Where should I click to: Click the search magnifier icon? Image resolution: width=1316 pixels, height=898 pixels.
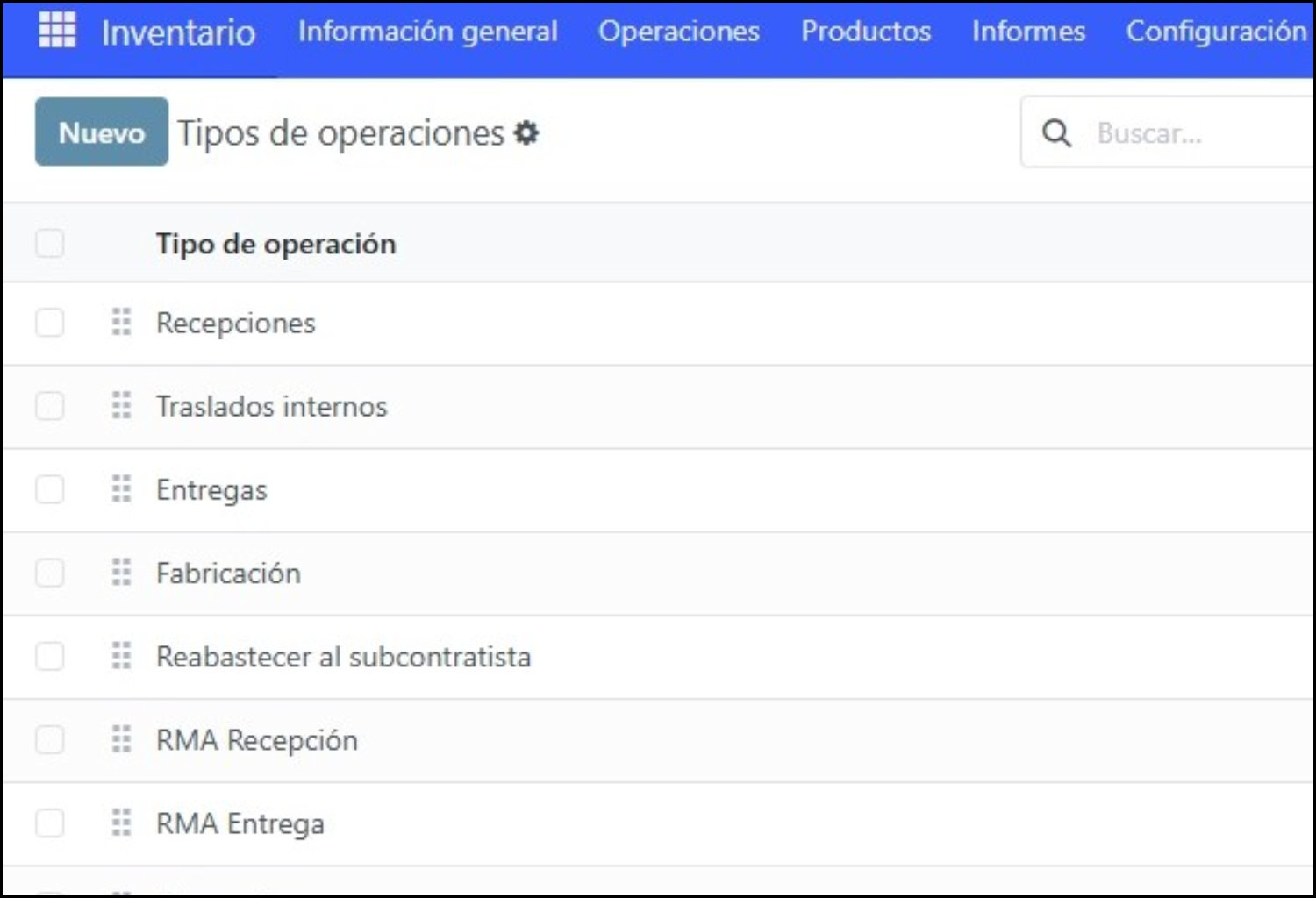pyautogui.click(x=1057, y=133)
